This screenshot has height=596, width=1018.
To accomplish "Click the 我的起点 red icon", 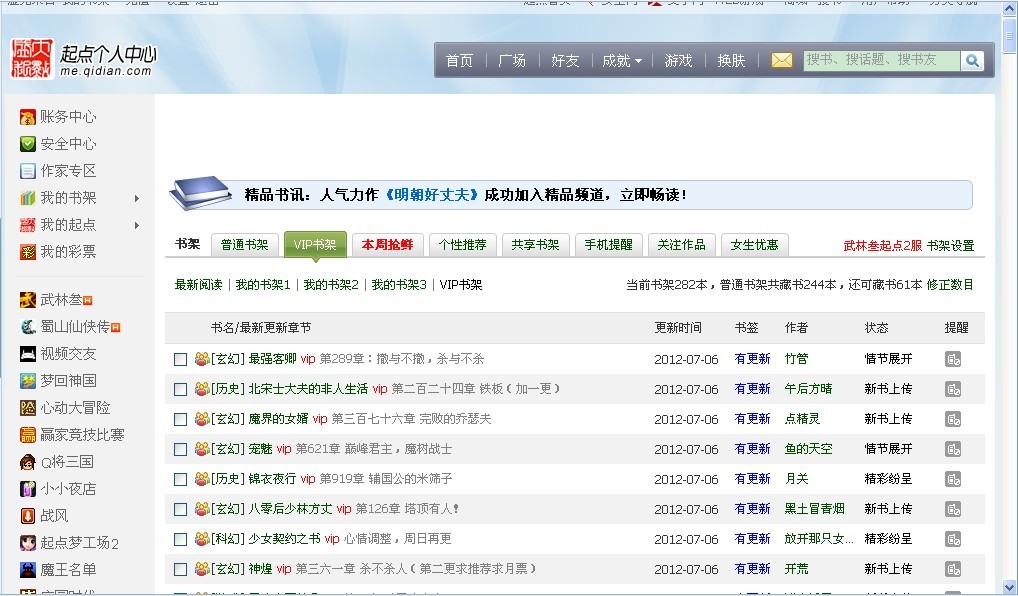I will point(27,225).
